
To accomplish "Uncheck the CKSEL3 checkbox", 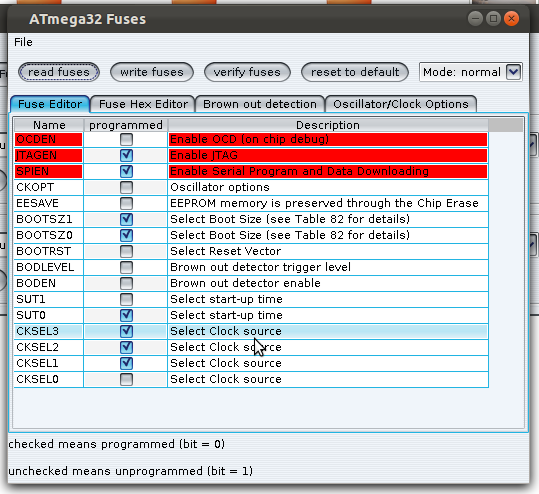I will click(126, 331).
